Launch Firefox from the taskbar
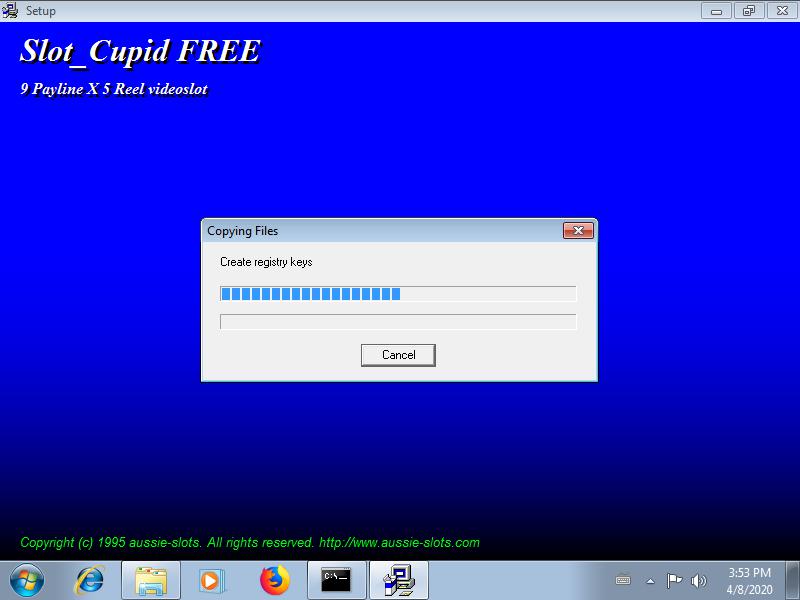The width and height of the screenshot is (800, 600). point(274,581)
